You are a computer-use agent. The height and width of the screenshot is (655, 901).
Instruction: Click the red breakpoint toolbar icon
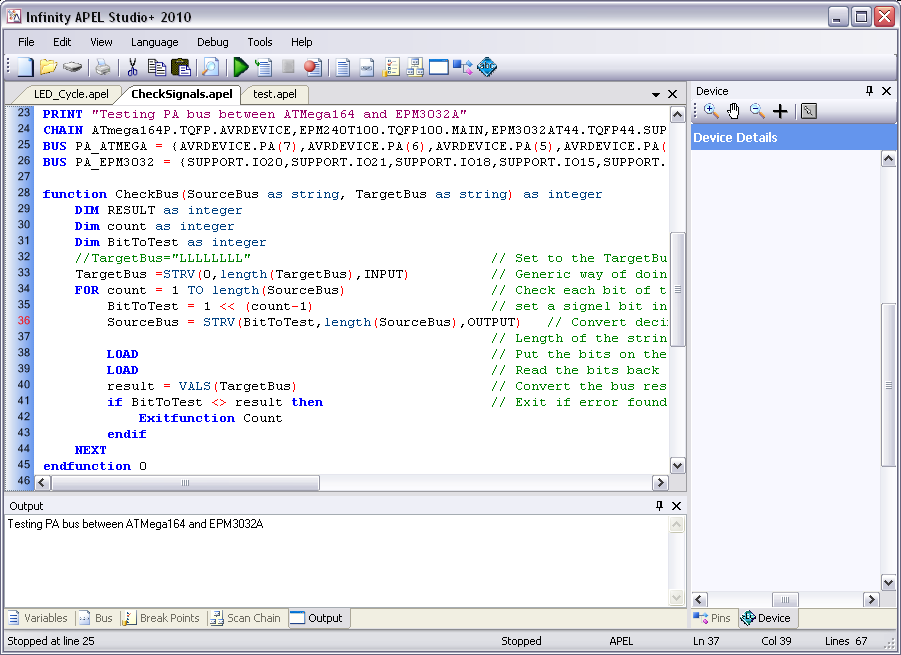pyautogui.click(x=312, y=67)
